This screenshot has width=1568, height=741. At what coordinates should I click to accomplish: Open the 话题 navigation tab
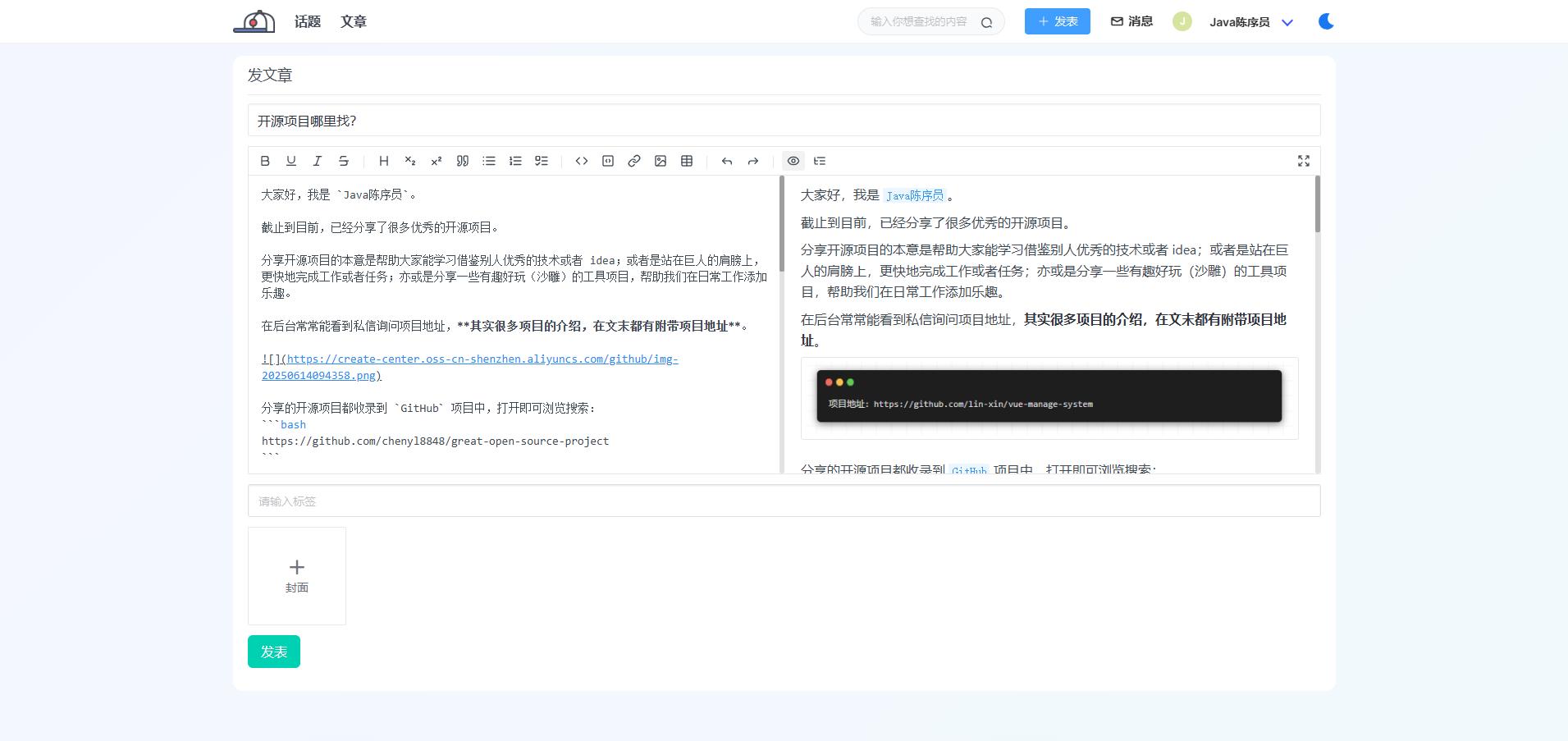pos(308,21)
